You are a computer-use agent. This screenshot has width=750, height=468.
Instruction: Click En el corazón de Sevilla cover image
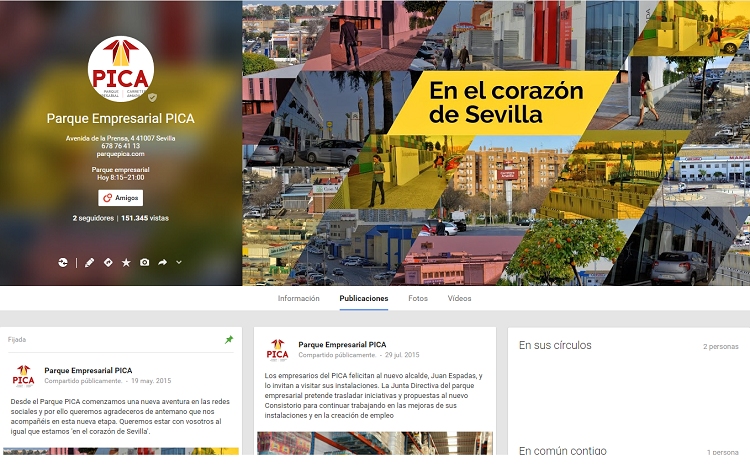coord(496,143)
